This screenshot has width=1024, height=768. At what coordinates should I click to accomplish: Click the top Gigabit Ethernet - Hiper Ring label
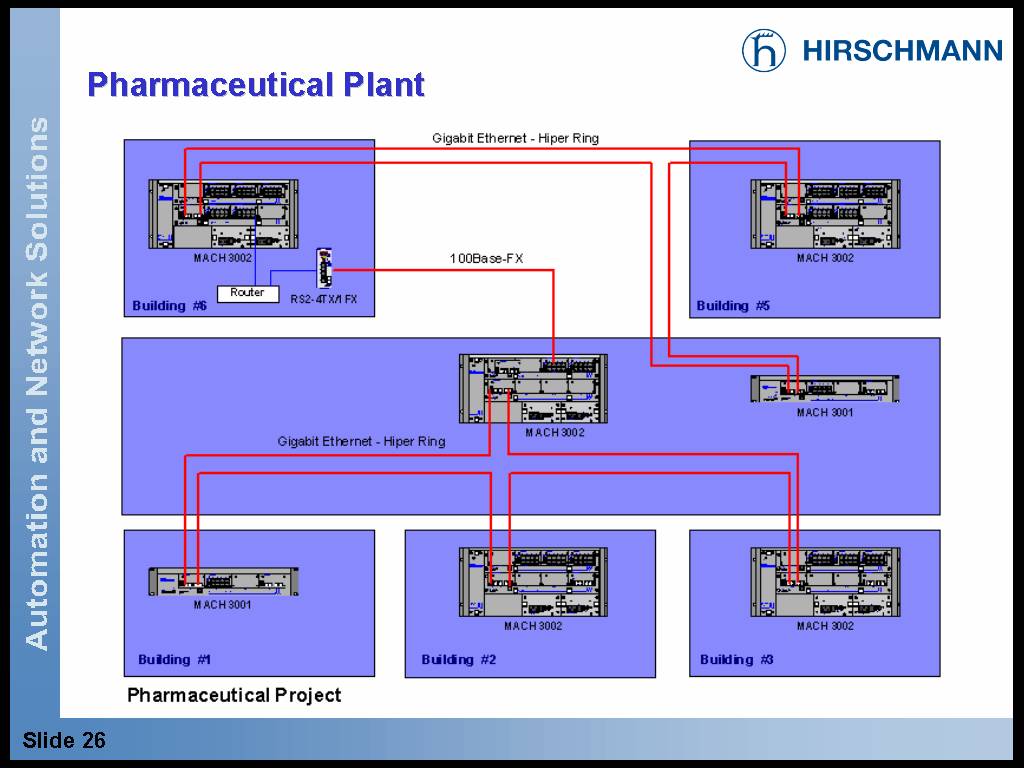click(515, 138)
